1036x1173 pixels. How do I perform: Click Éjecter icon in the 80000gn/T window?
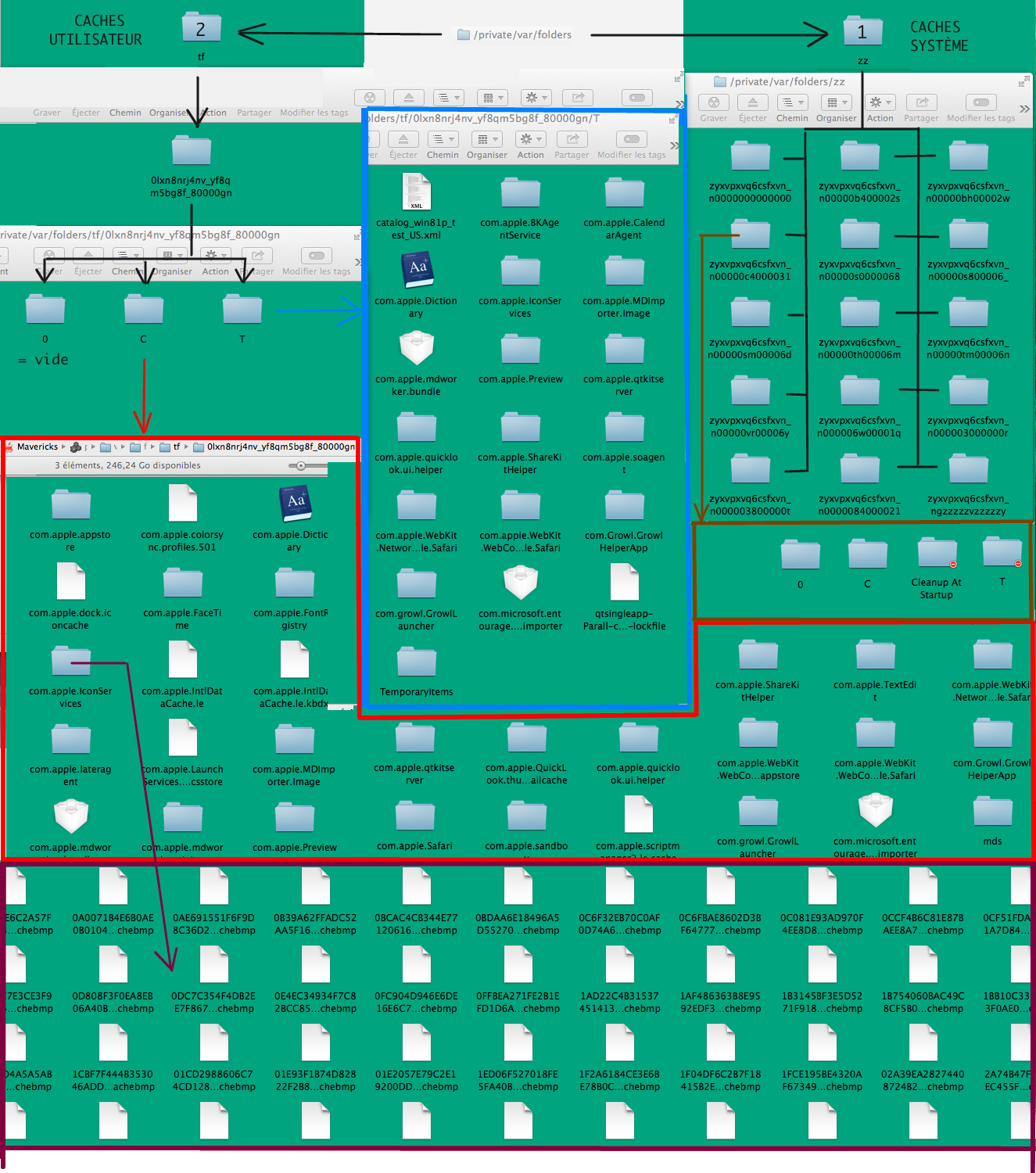403,139
